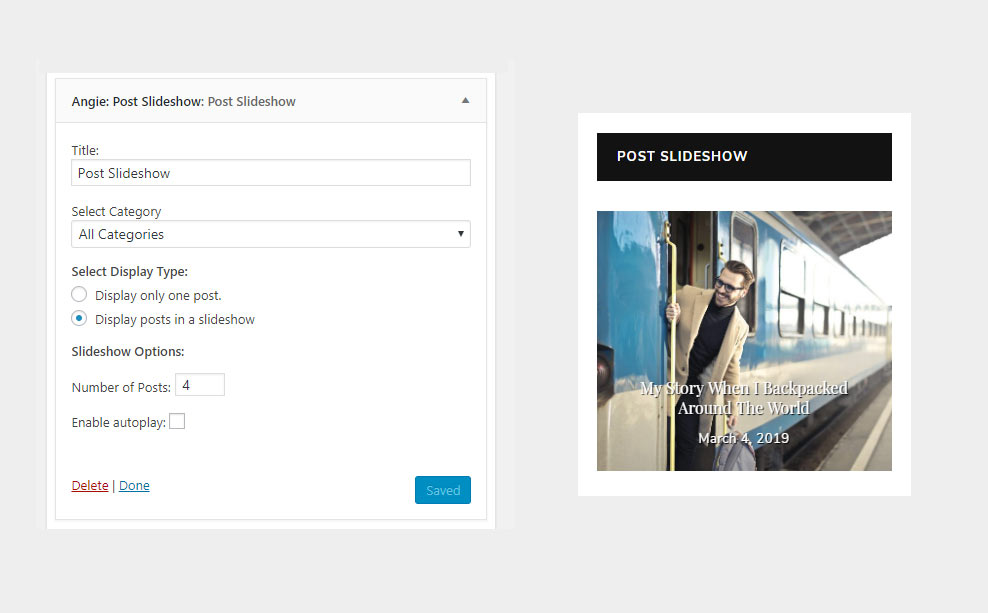Click the Done link
Image resolution: width=988 pixels, height=613 pixels.
click(x=134, y=486)
